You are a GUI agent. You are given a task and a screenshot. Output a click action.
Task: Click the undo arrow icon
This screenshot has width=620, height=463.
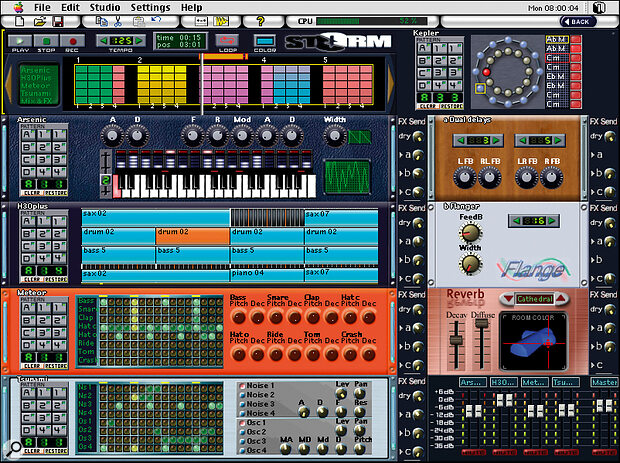pyautogui.click(x=156, y=21)
